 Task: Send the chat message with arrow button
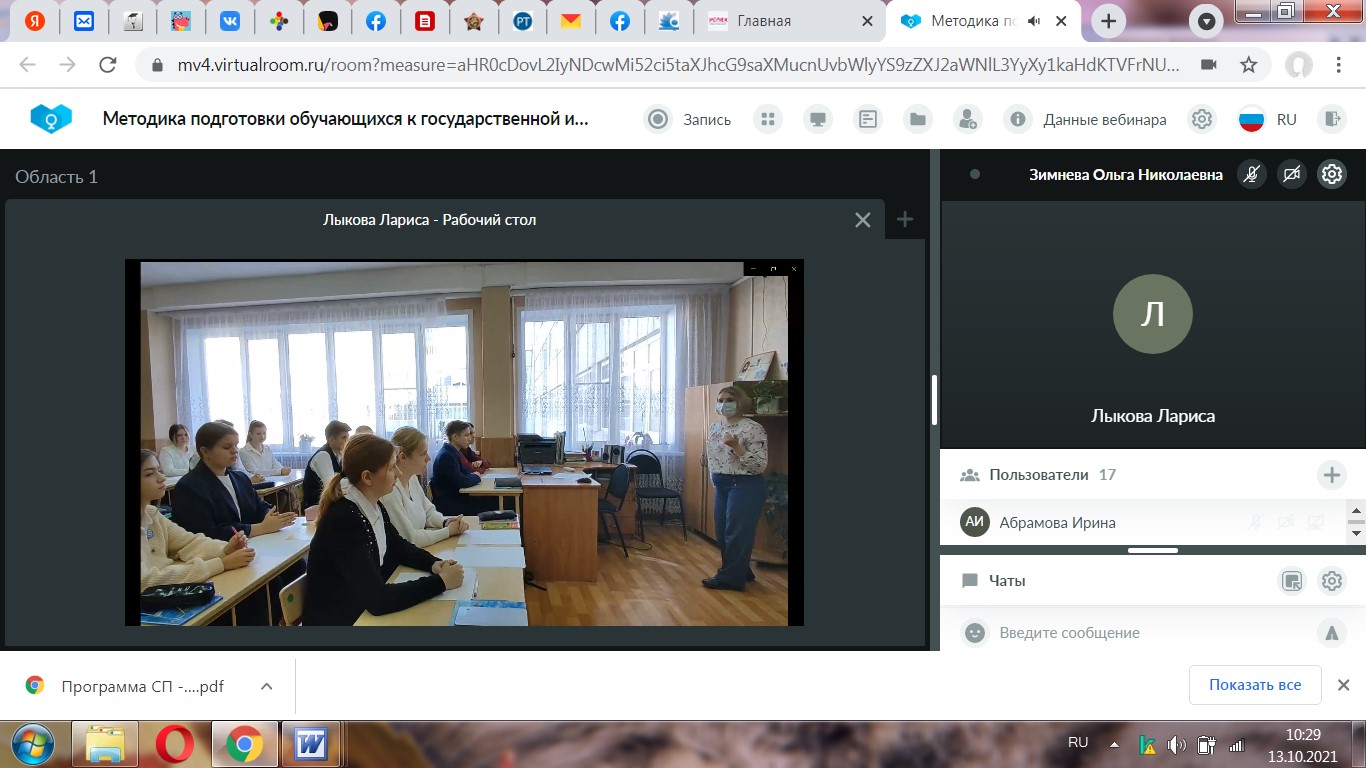pos(1331,633)
